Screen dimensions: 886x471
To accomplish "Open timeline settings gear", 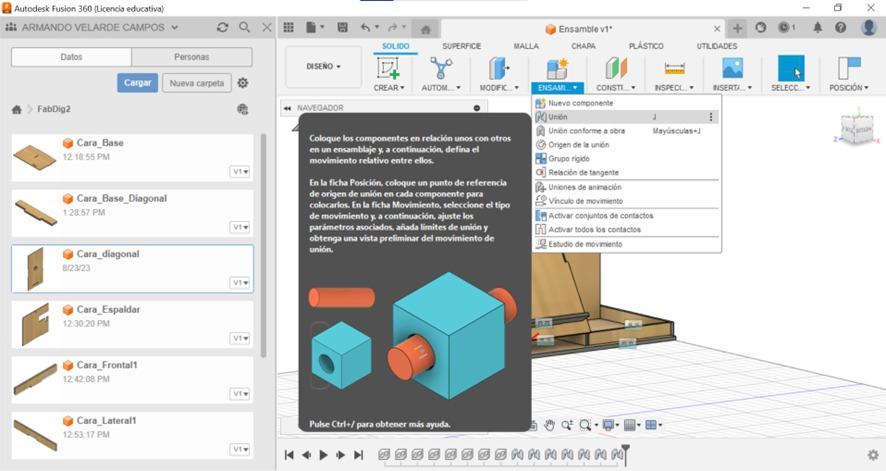I will point(873,455).
